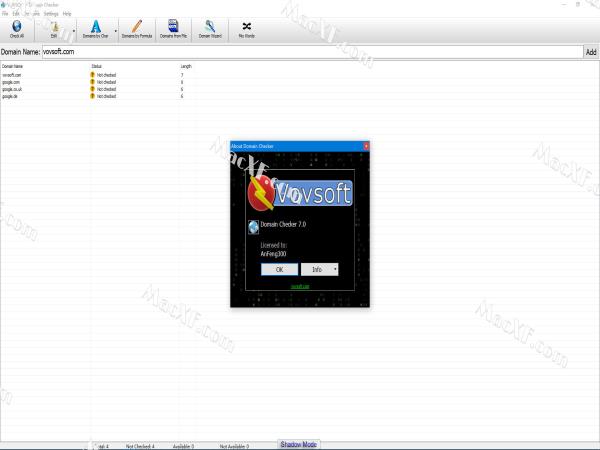Open the Settings menu
The width and height of the screenshot is (600, 450).
pyautogui.click(x=51, y=13)
